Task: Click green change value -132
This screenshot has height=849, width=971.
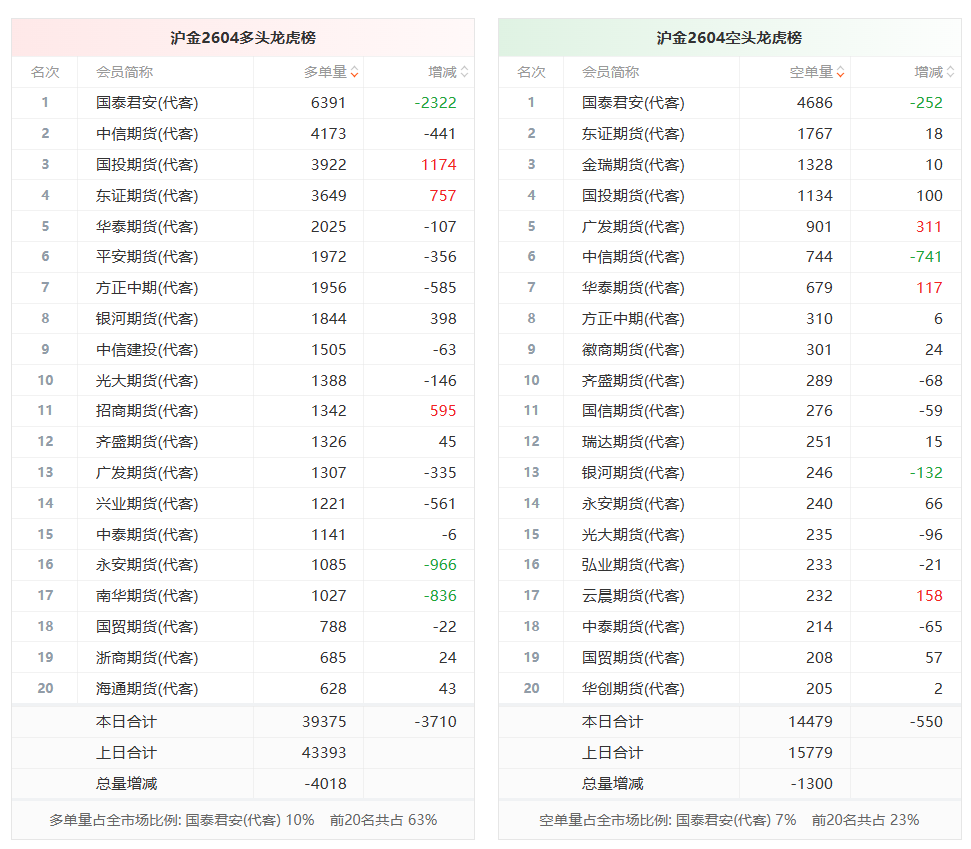Action: [926, 473]
